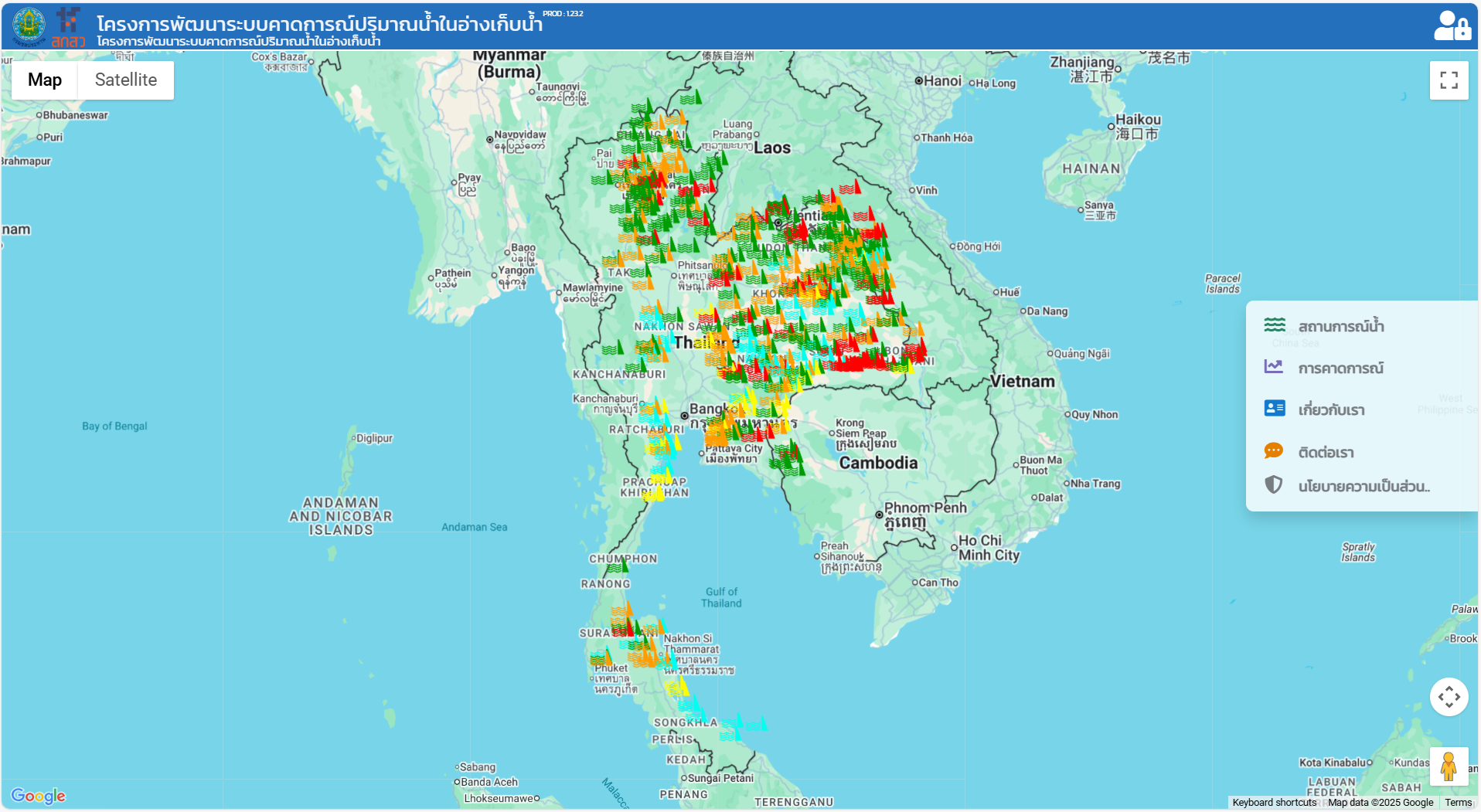The image size is (1481, 812).
Task: Click the privacy policy shield icon
Action: (1274, 485)
